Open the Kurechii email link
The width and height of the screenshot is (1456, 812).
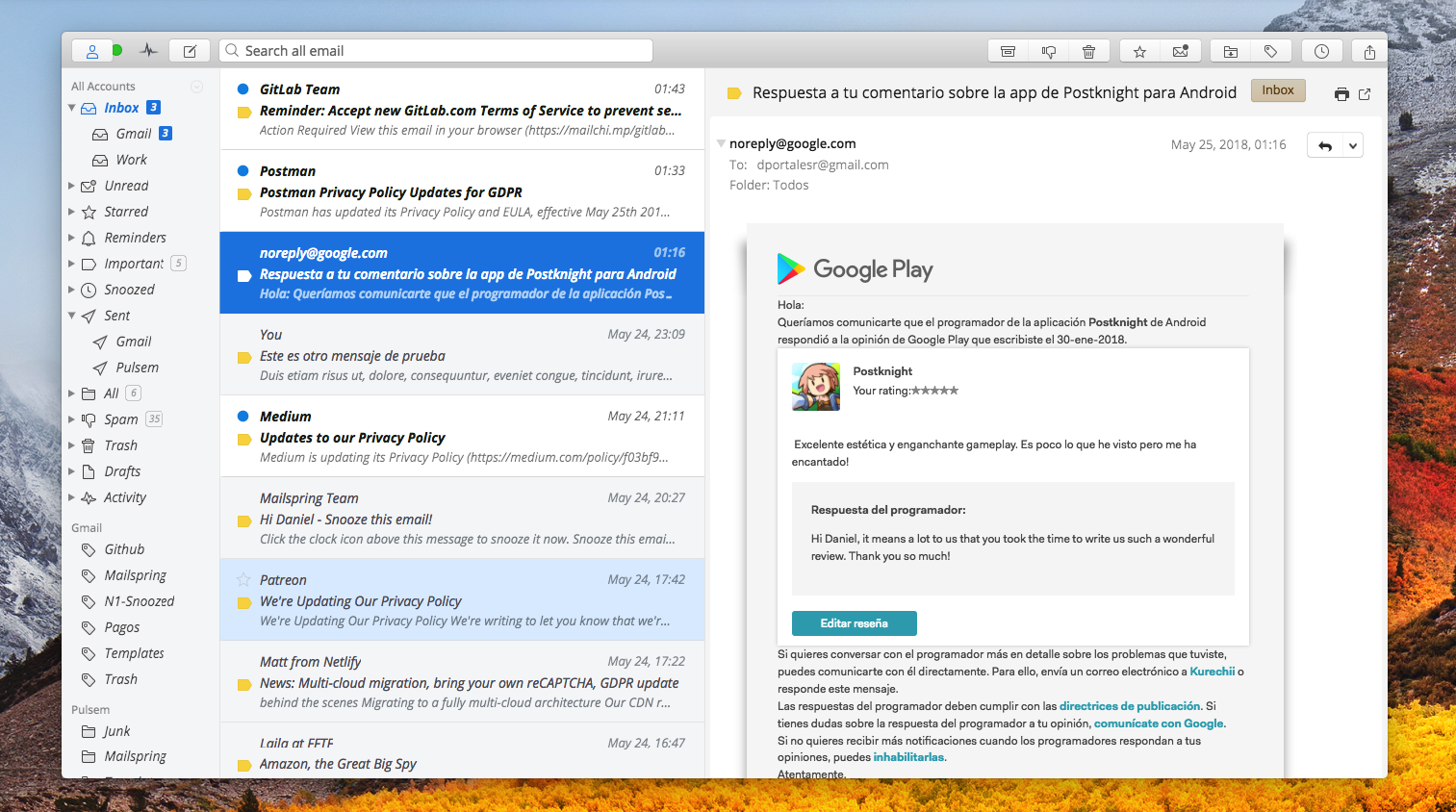(x=1213, y=672)
